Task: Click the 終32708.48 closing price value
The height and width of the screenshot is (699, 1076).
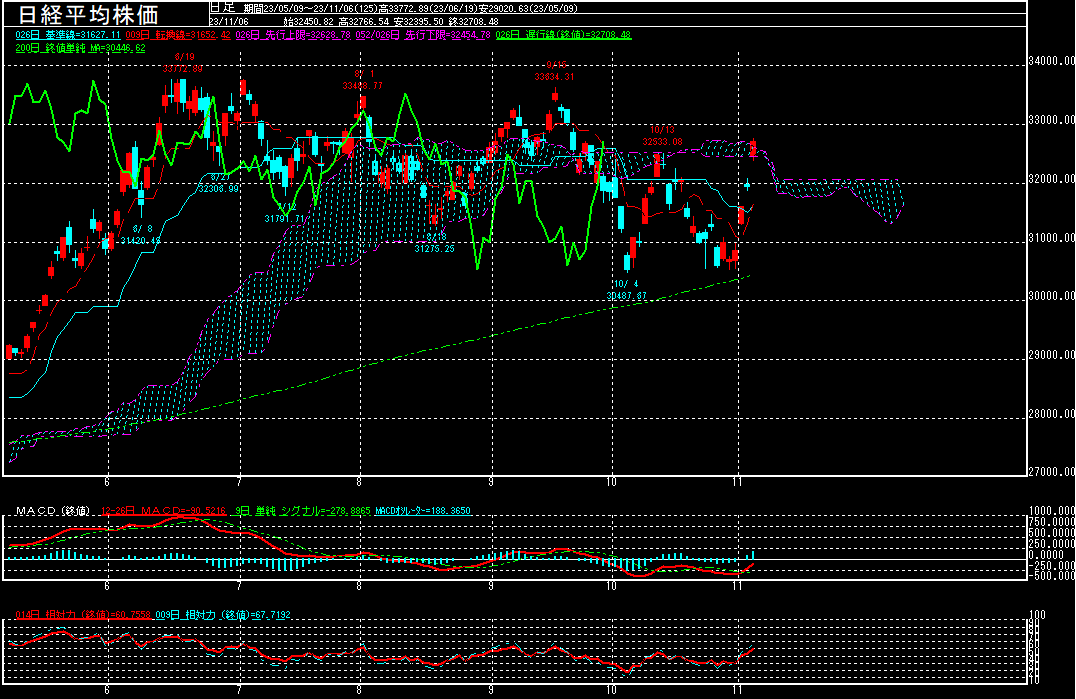Action: pos(473,21)
